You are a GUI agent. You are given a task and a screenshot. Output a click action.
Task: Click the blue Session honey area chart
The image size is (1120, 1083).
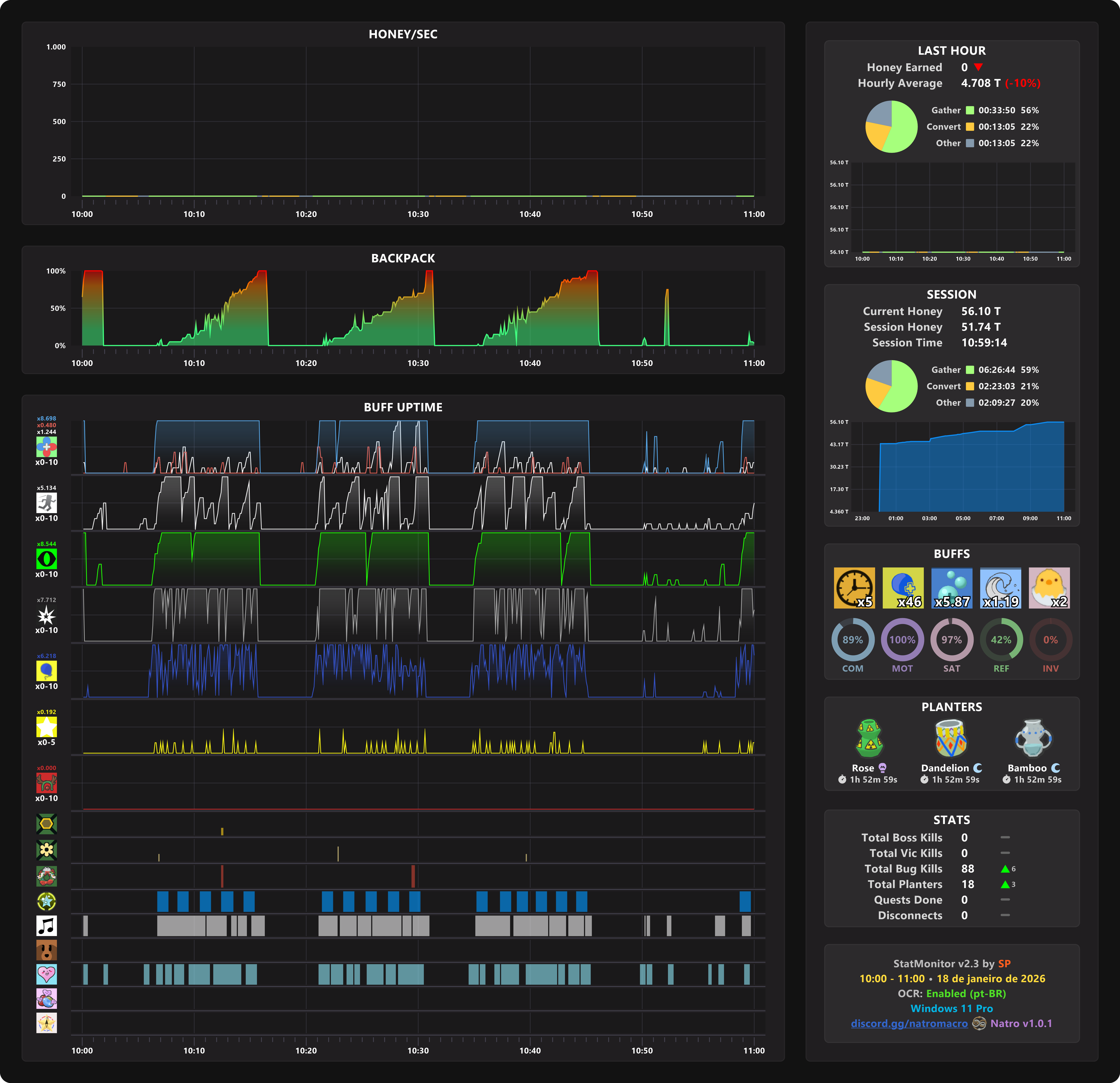pos(971,474)
